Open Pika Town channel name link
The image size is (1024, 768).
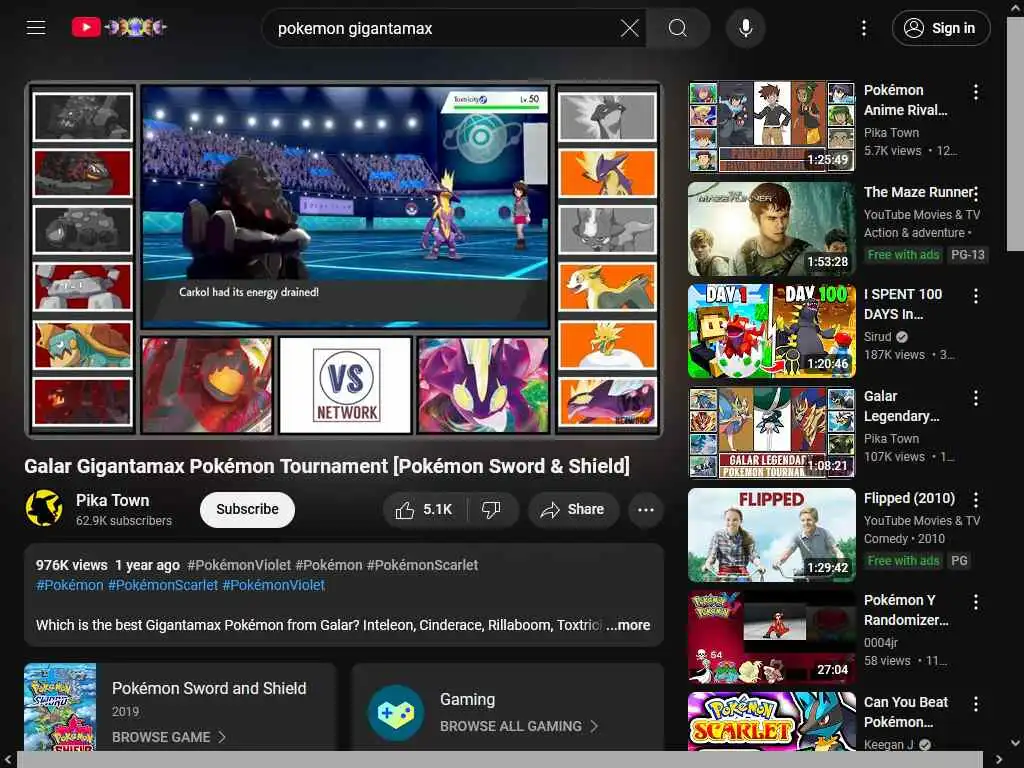click(112, 500)
